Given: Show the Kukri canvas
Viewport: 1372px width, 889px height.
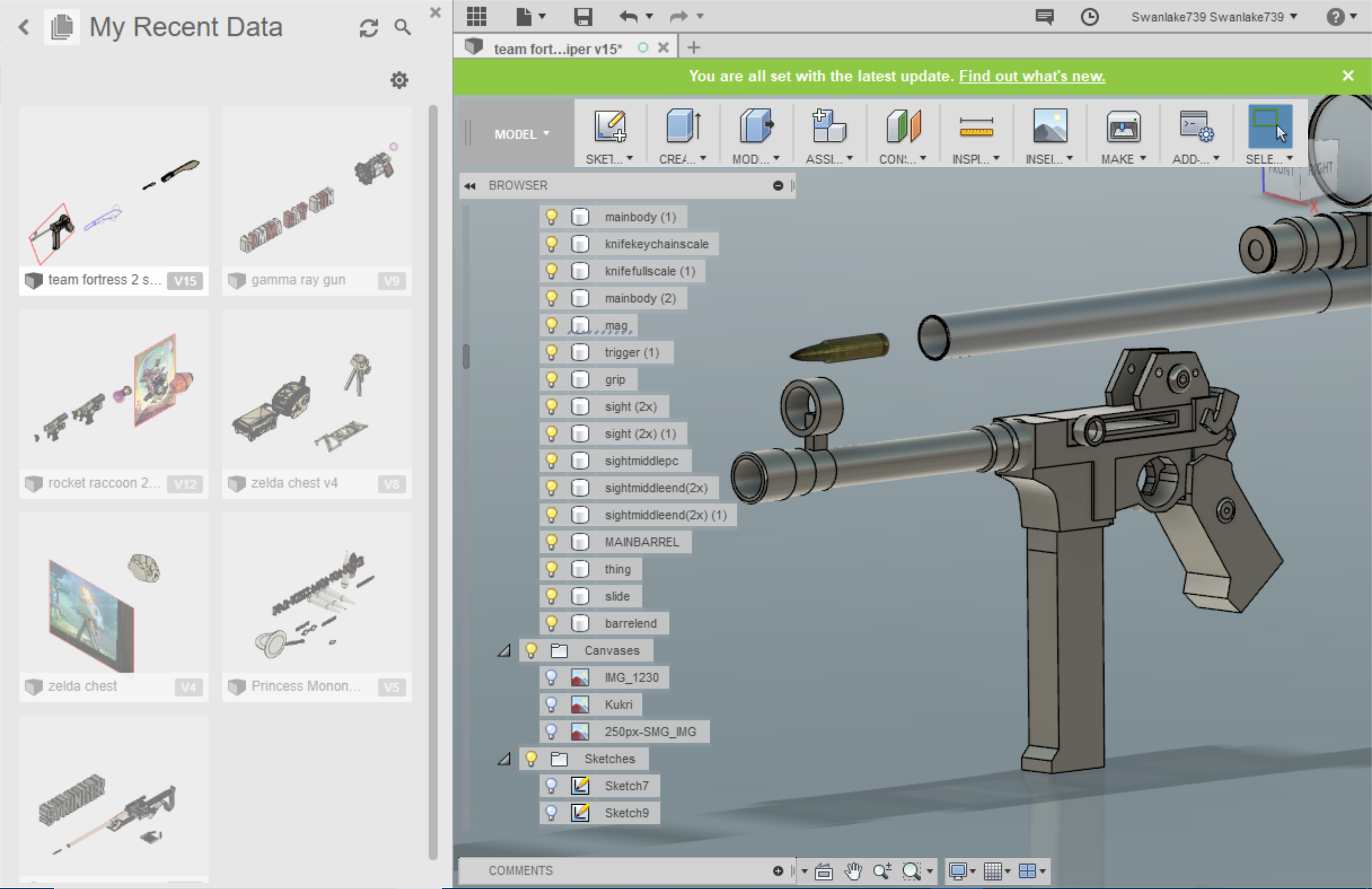Looking at the screenshot, I should 551,704.
